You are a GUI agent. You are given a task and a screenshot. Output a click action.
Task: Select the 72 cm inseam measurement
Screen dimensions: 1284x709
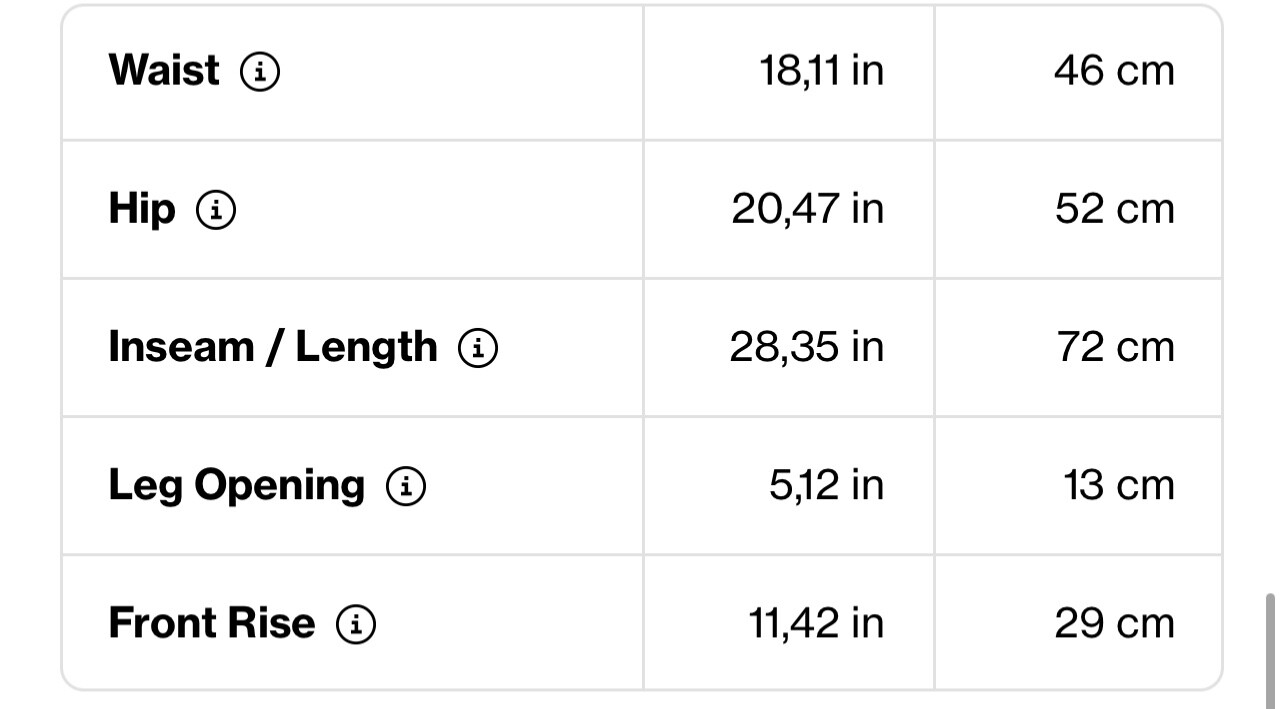[x=1115, y=347]
